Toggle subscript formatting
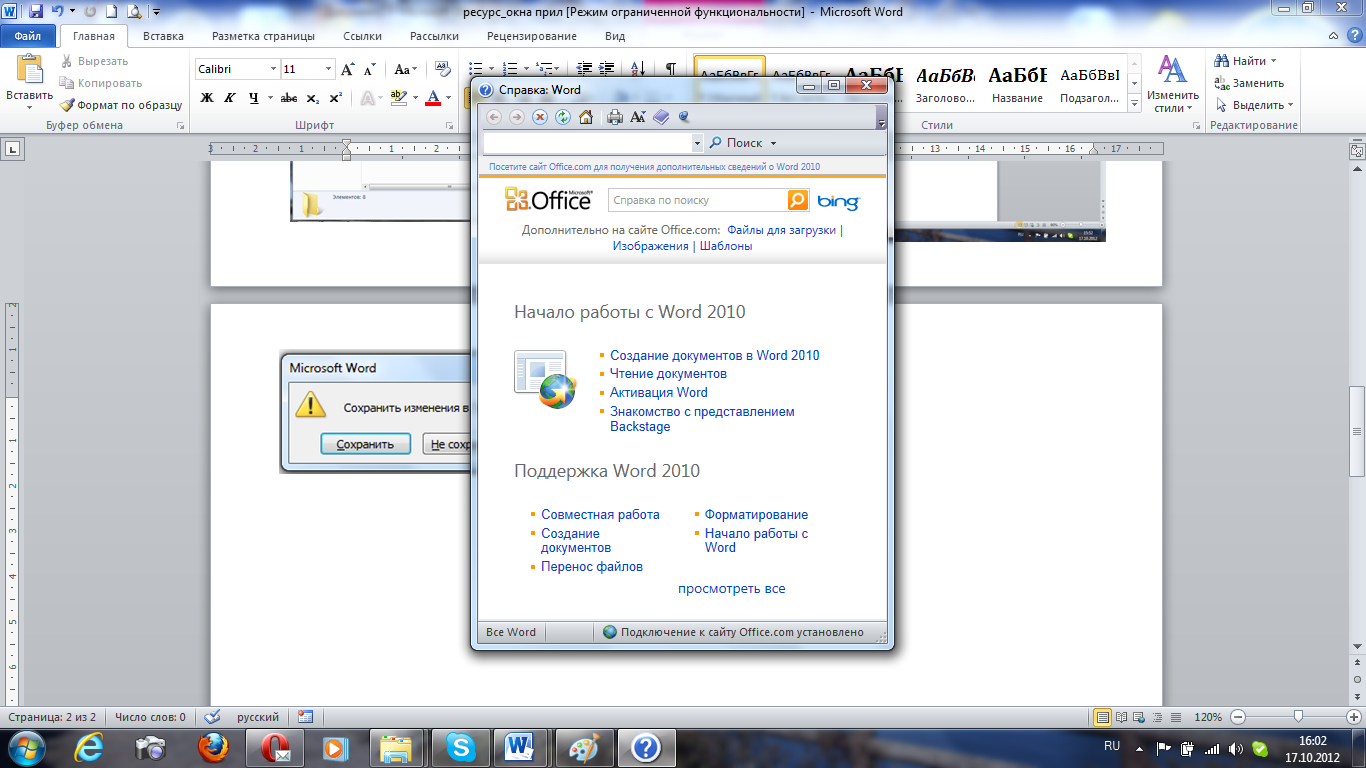Viewport: 1366px width, 768px height. click(312, 98)
